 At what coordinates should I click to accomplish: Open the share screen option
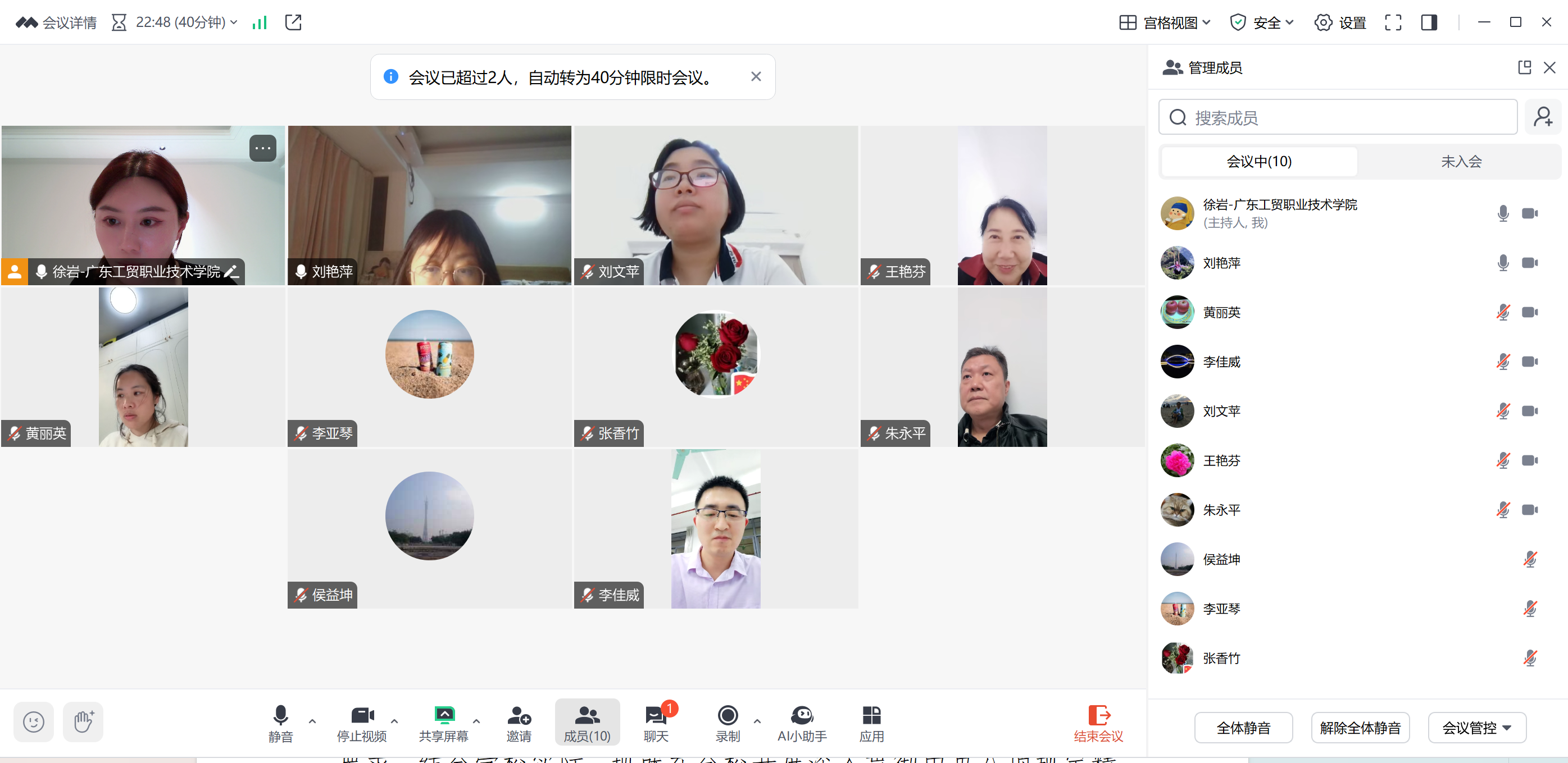[444, 721]
